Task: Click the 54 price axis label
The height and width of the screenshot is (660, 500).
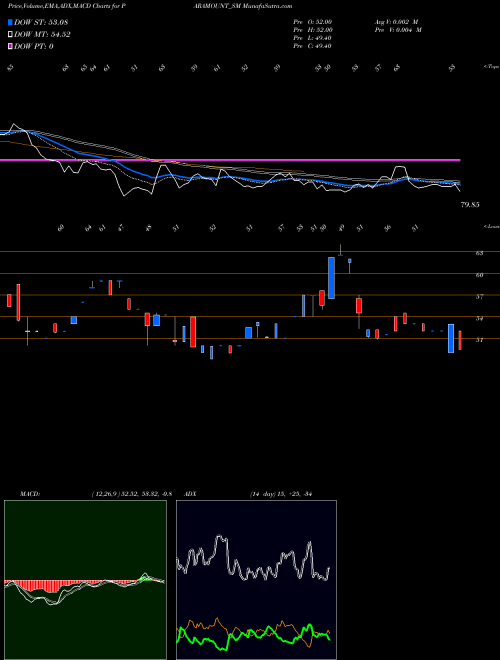Action: [479, 319]
